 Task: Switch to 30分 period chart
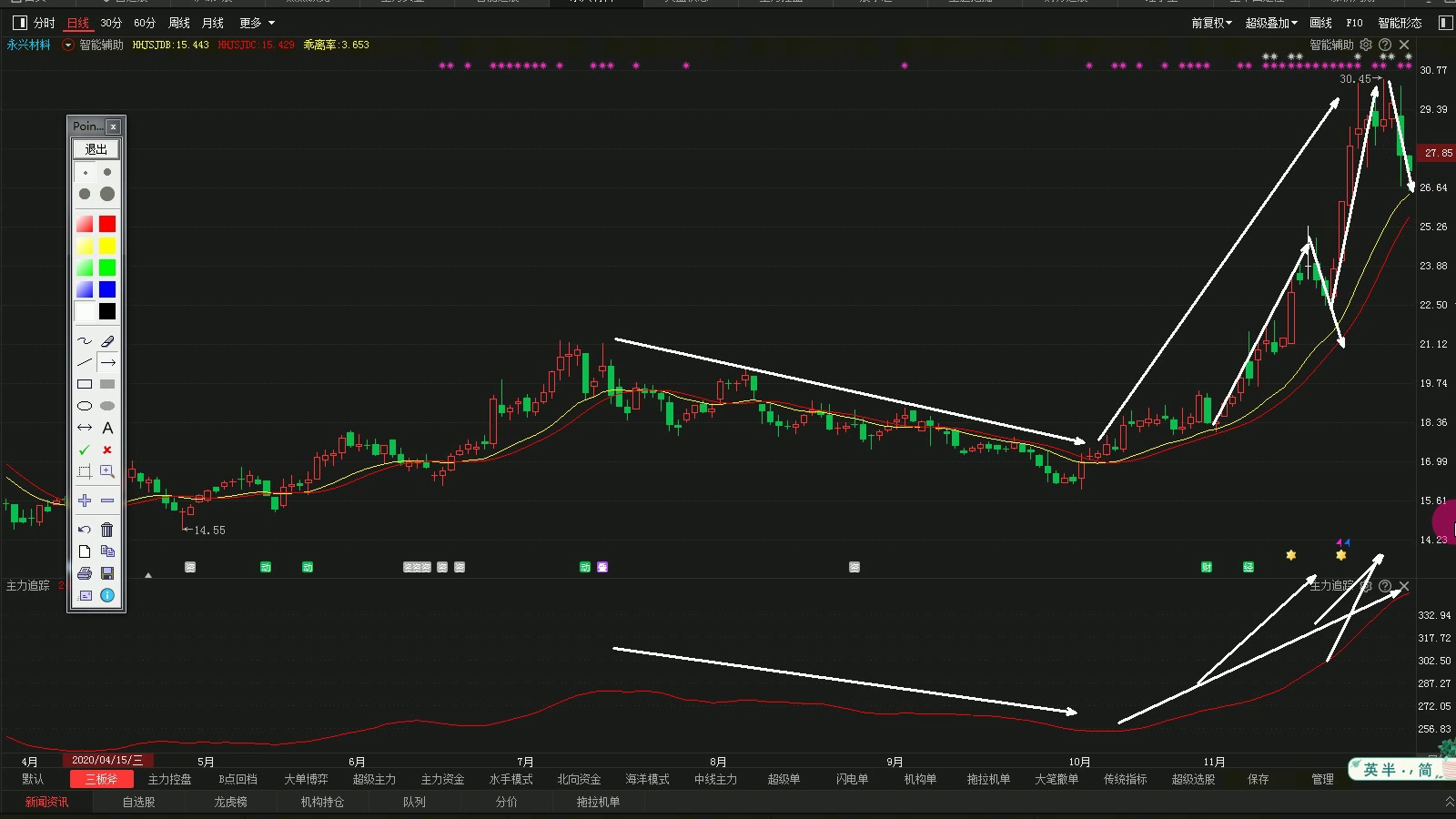(111, 23)
